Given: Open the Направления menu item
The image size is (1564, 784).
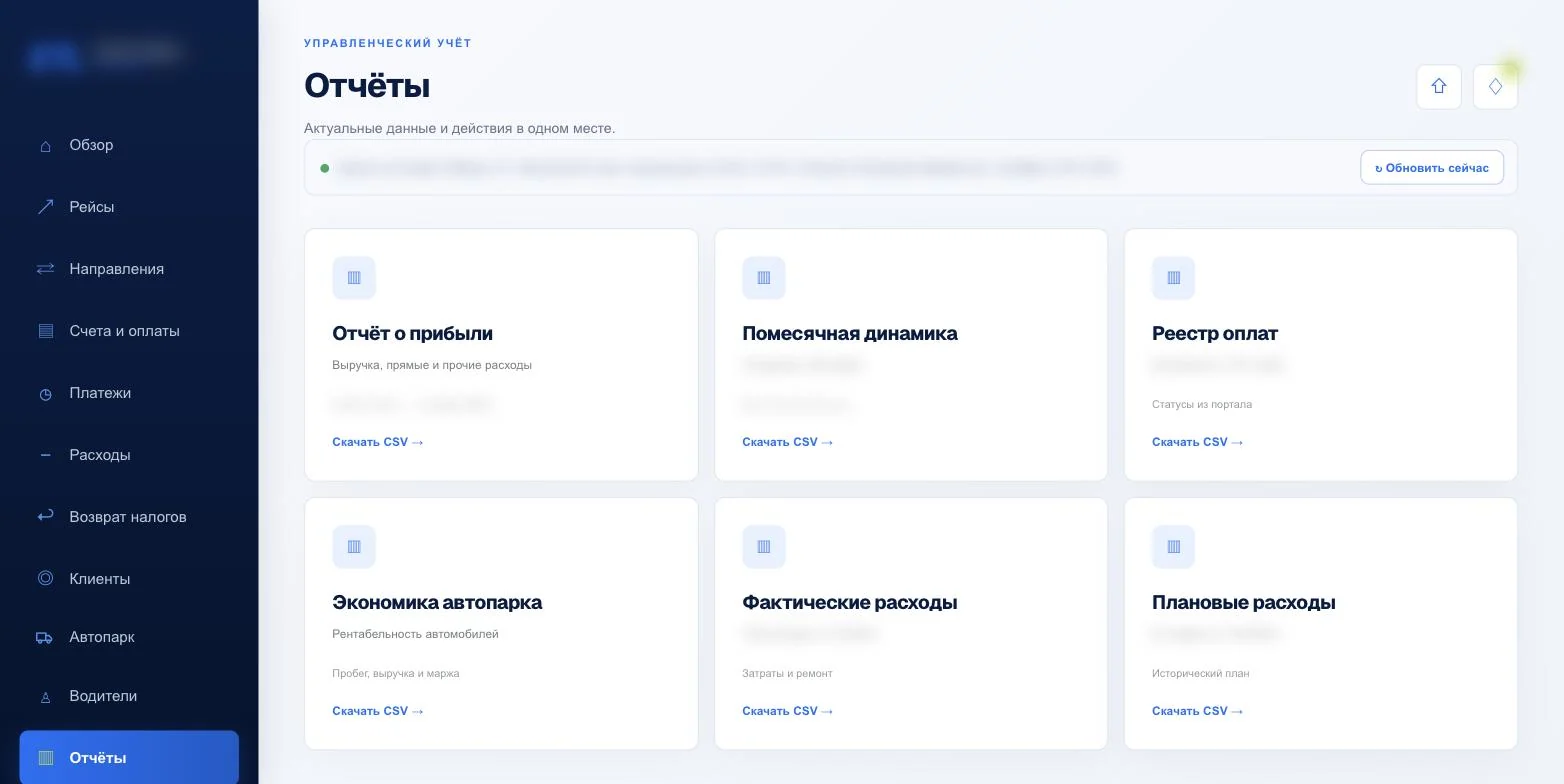Looking at the screenshot, I should [x=129, y=269].
